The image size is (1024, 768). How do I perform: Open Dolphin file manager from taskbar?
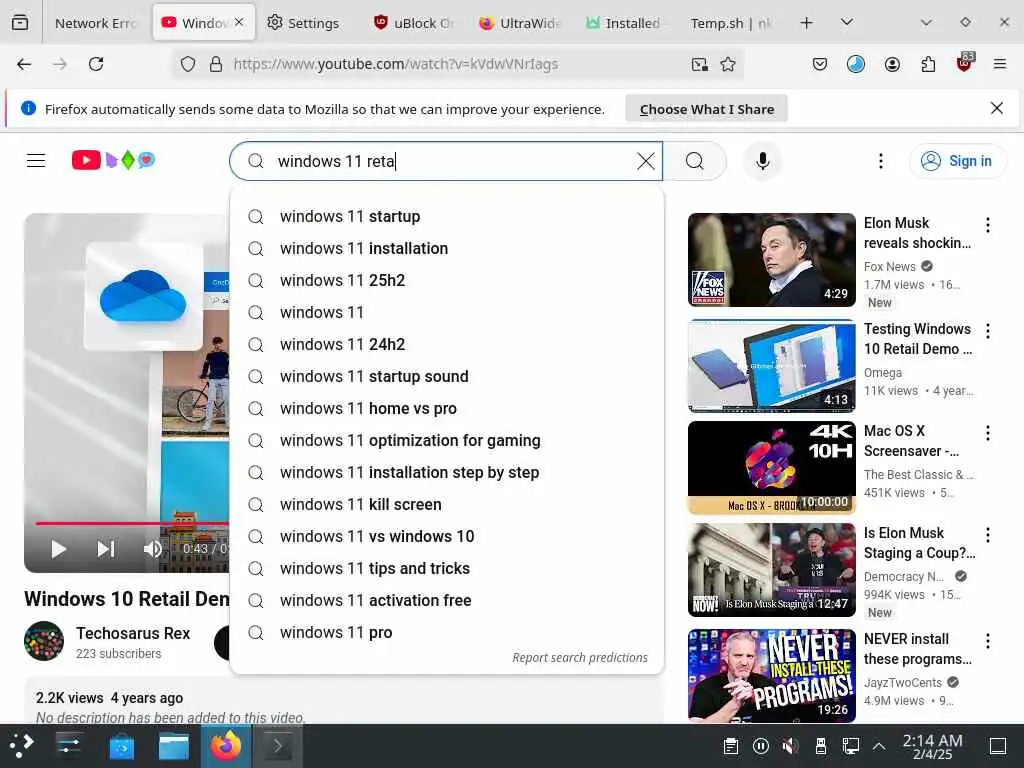click(x=174, y=746)
